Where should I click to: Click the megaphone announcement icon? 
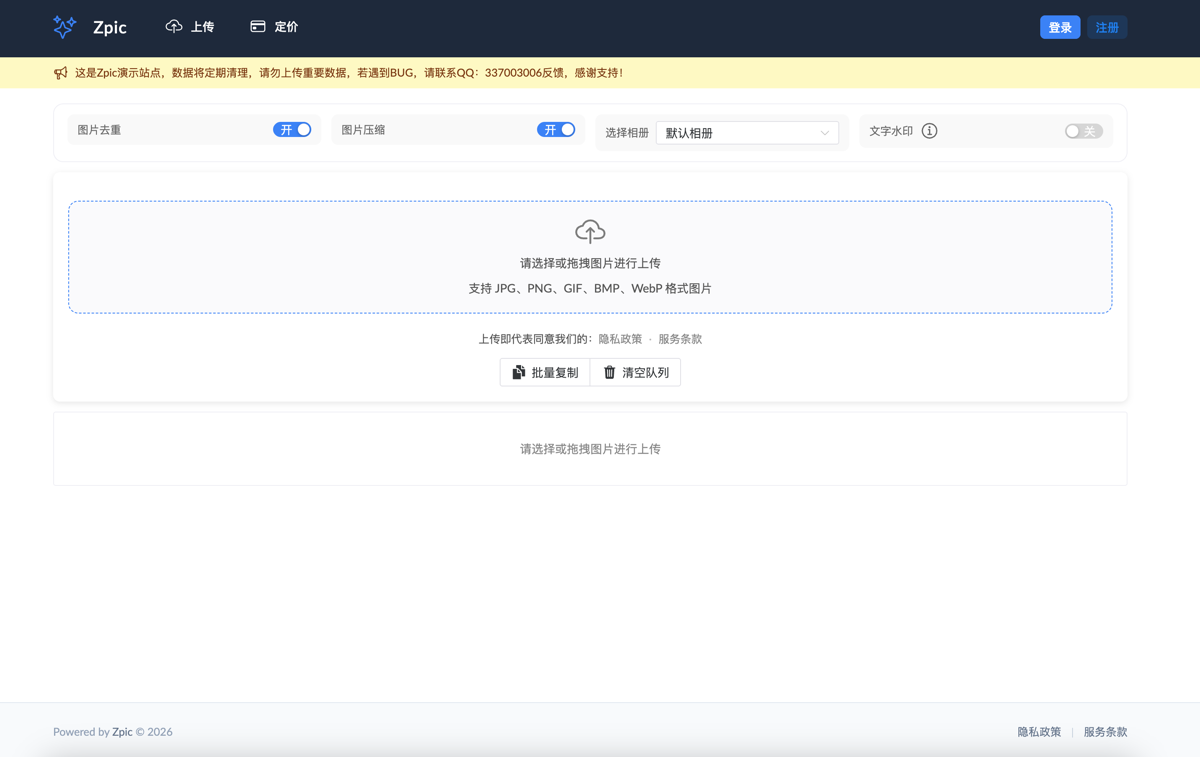[61, 73]
